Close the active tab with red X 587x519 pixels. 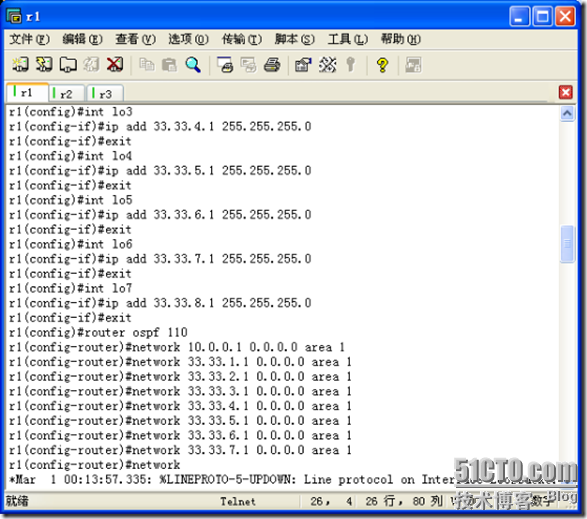(x=565, y=92)
